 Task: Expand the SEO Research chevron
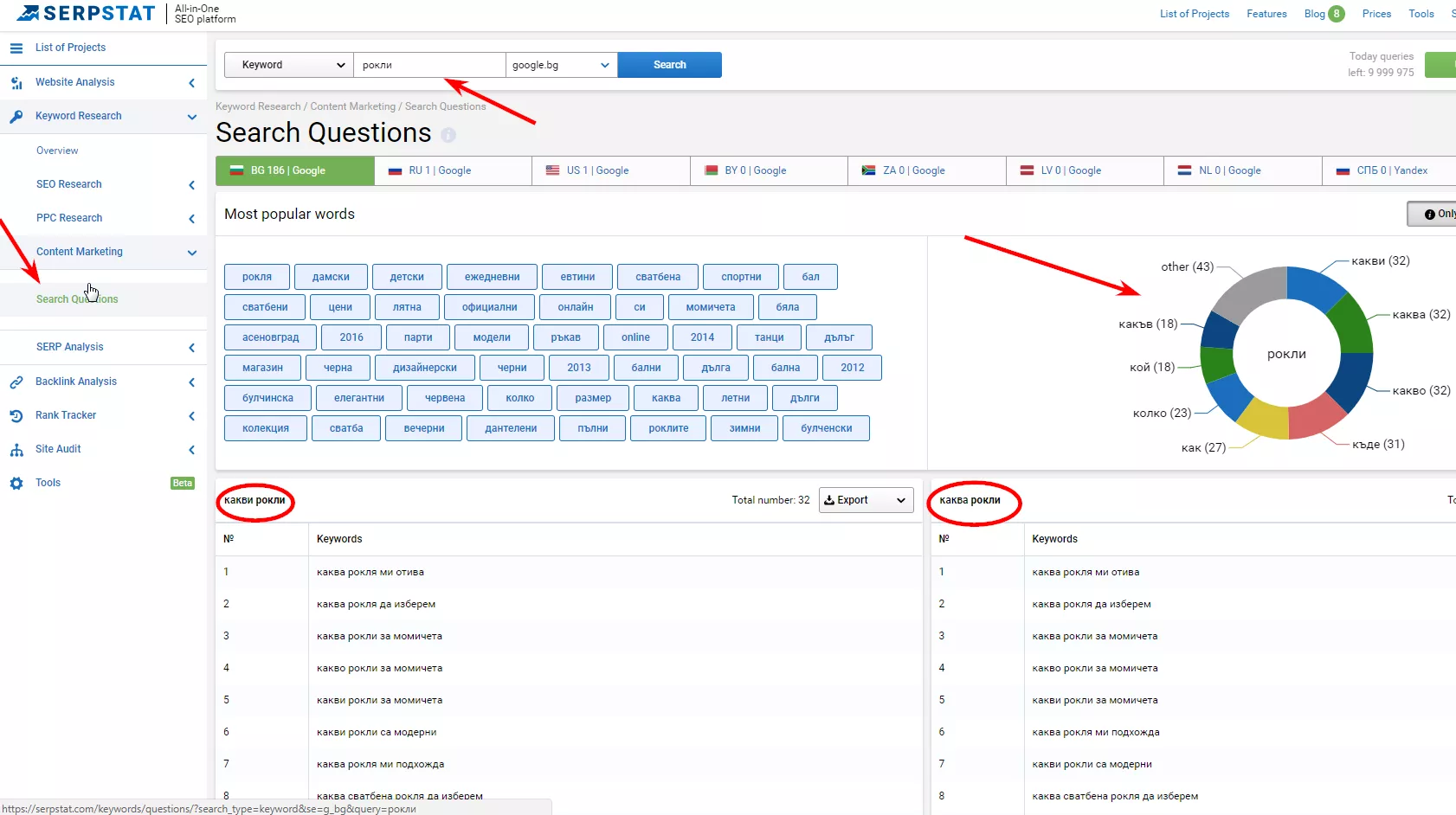tap(191, 185)
